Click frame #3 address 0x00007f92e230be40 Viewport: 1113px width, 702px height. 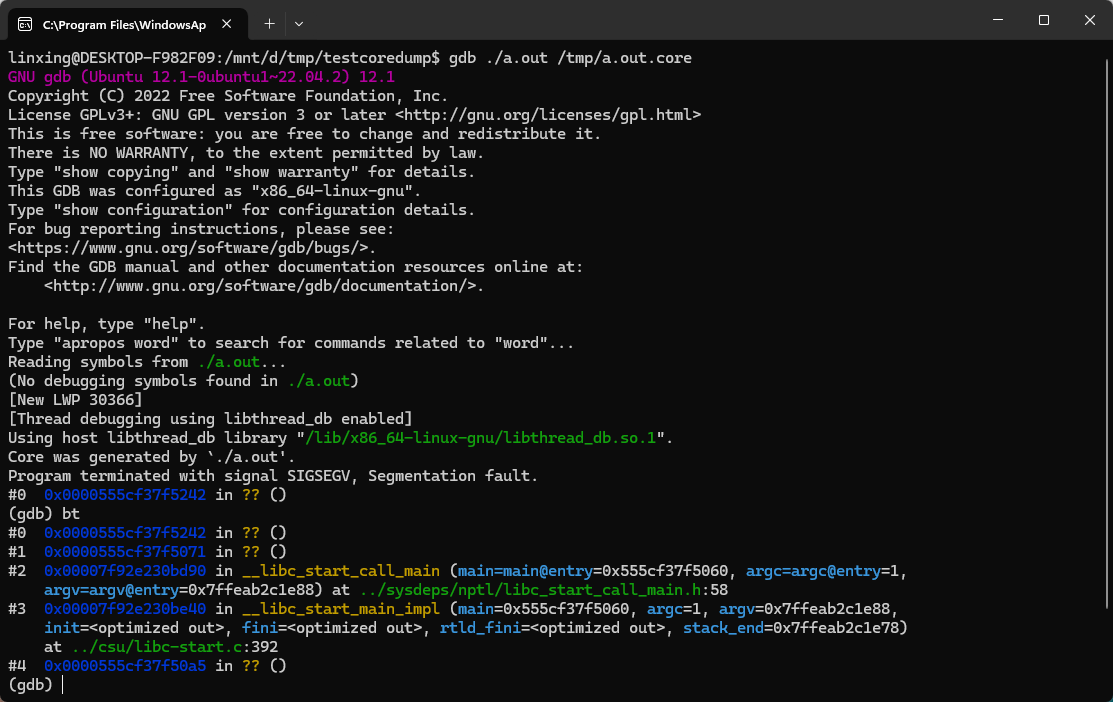(124, 608)
